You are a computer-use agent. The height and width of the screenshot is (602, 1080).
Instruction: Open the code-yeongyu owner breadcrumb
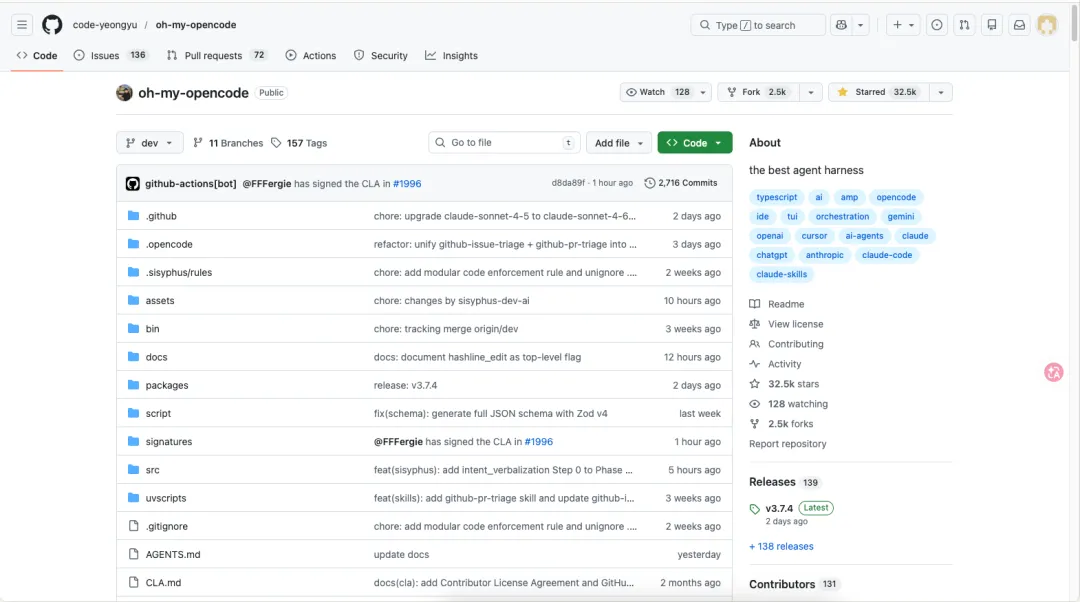click(105, 25)
